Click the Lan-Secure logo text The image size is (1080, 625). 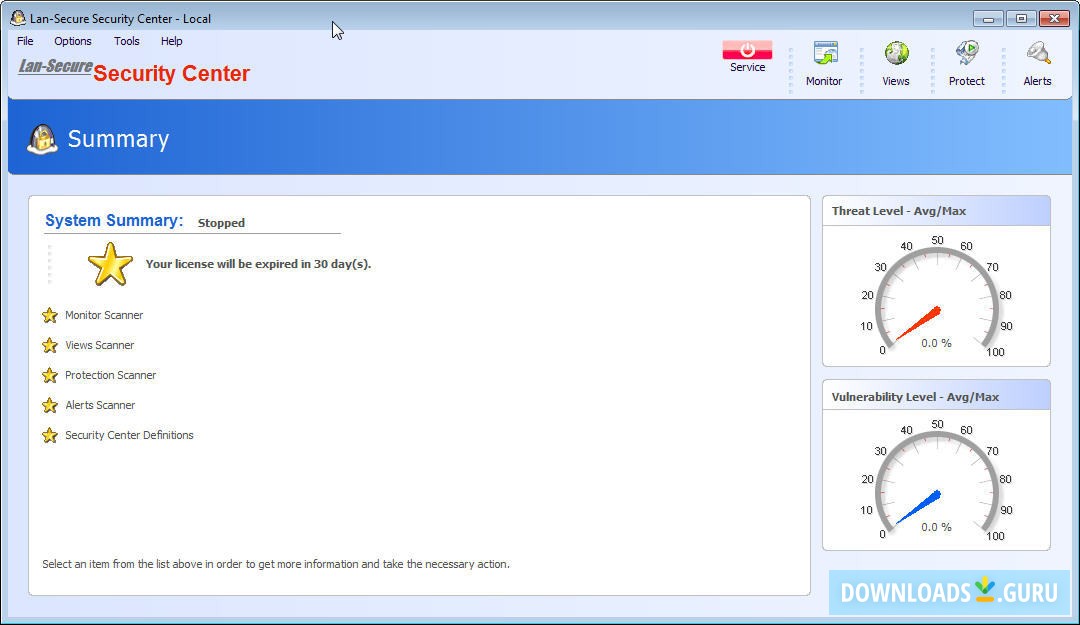(x=55, y=66)
